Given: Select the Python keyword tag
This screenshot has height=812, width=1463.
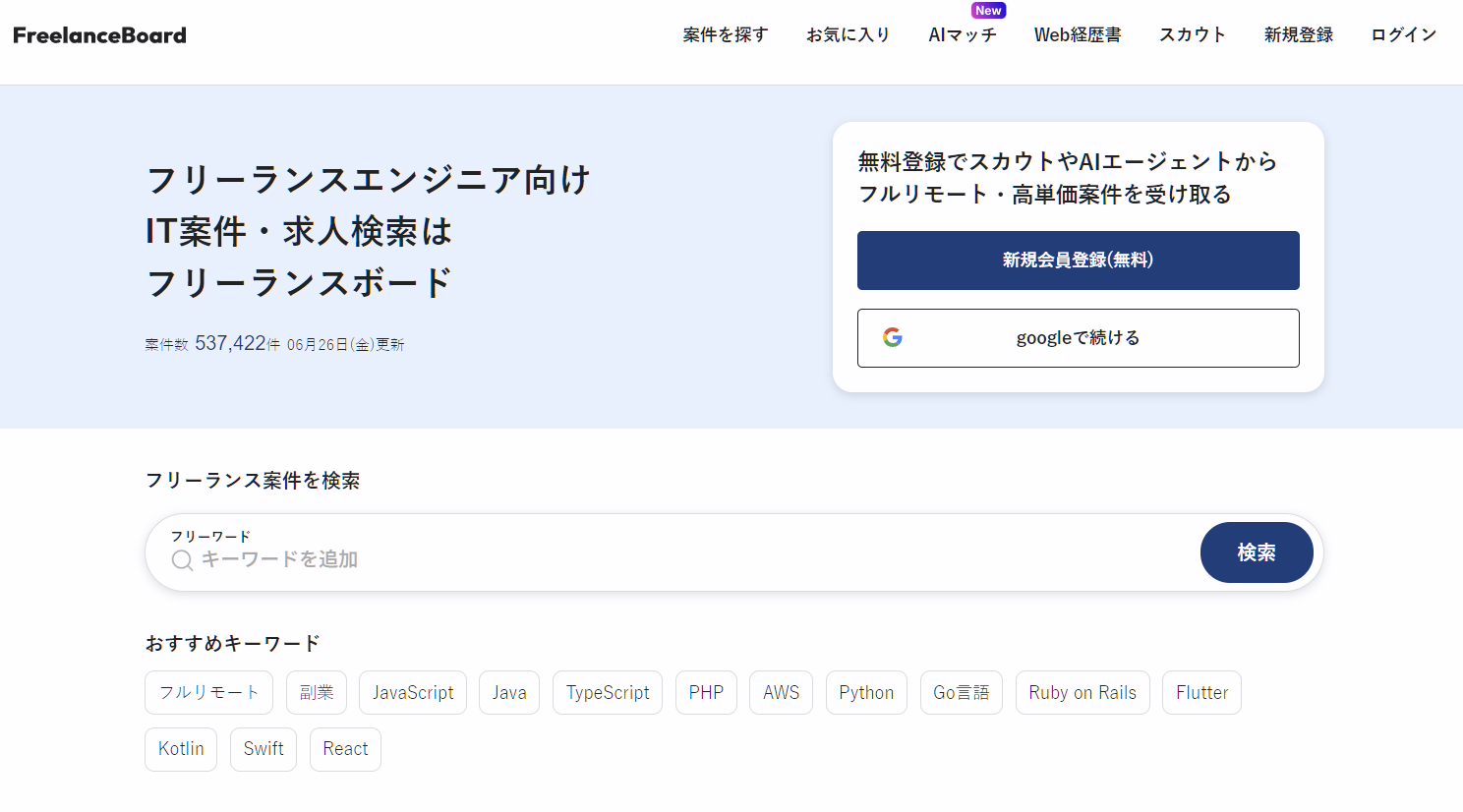Looking at the screenshot, I should point(866,693).
